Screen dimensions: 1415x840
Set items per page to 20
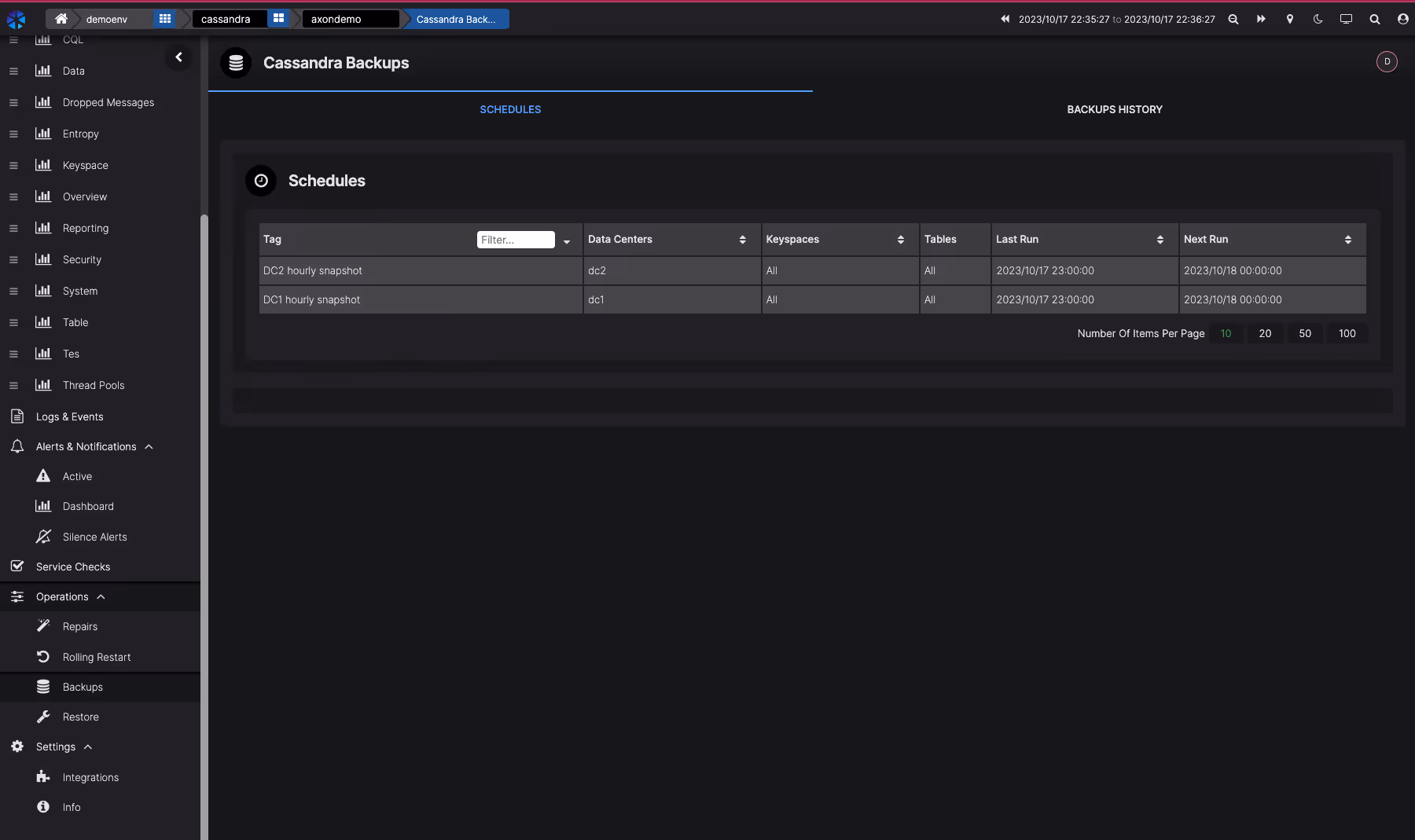pos(1264,333)
